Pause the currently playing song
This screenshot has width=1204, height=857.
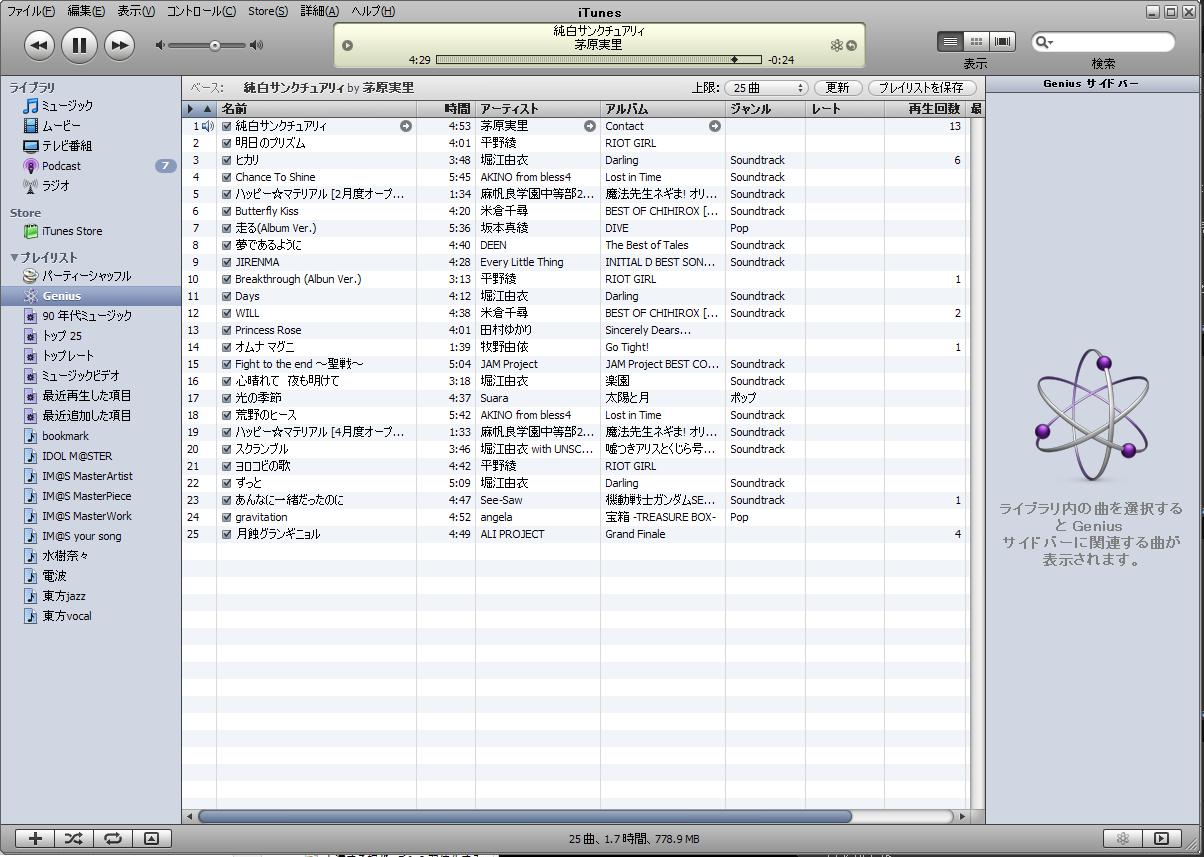pyautogui.click(x=79, y=45)
